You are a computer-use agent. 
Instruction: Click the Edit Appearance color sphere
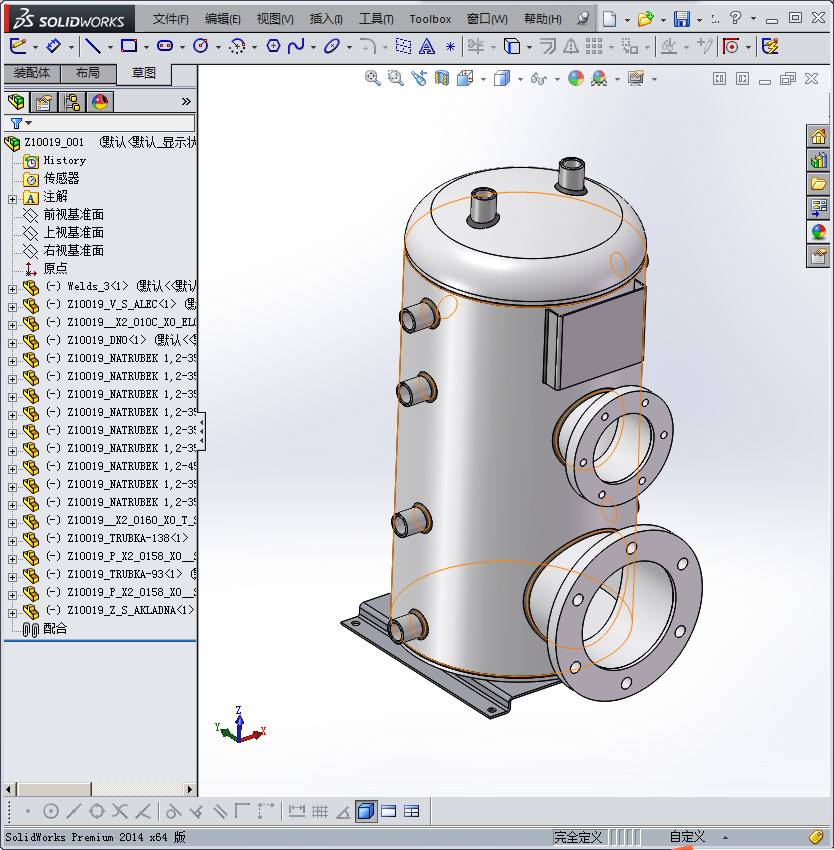575,79
